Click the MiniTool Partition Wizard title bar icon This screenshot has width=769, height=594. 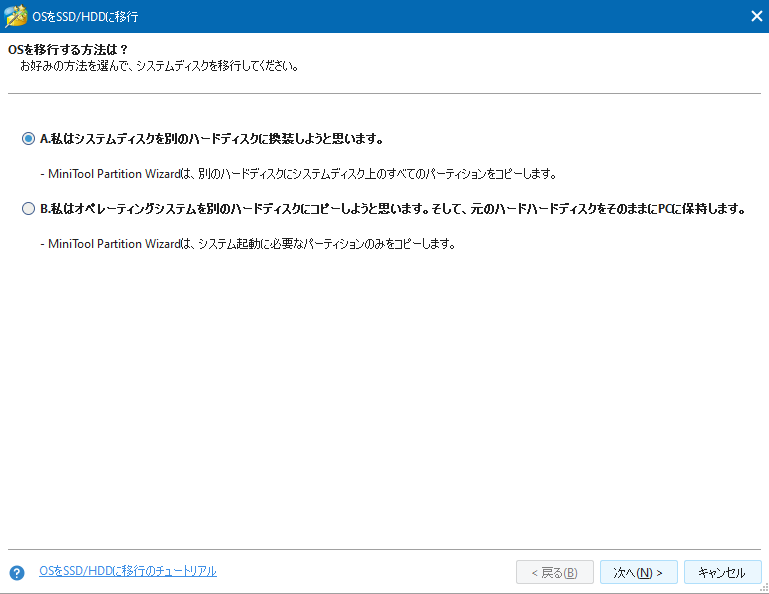[x=17, y=16]
